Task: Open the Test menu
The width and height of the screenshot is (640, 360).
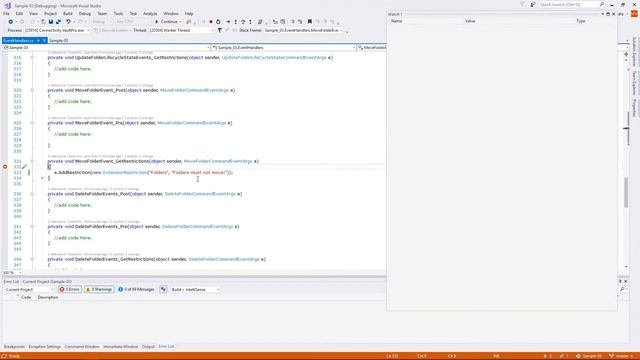Action: [x=133, y=13]
